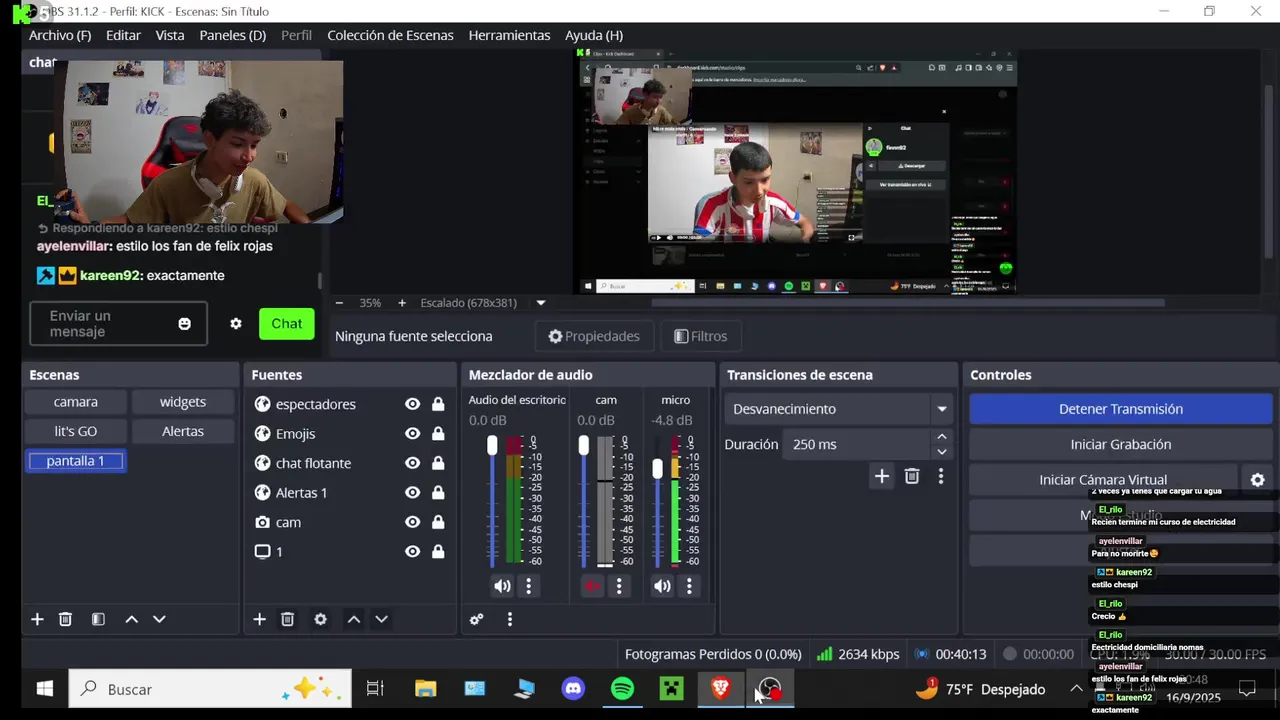Viewport: 1280px width, 720px height.
Task: Open micro channel options menu
Action: click(x=689, y=586)
